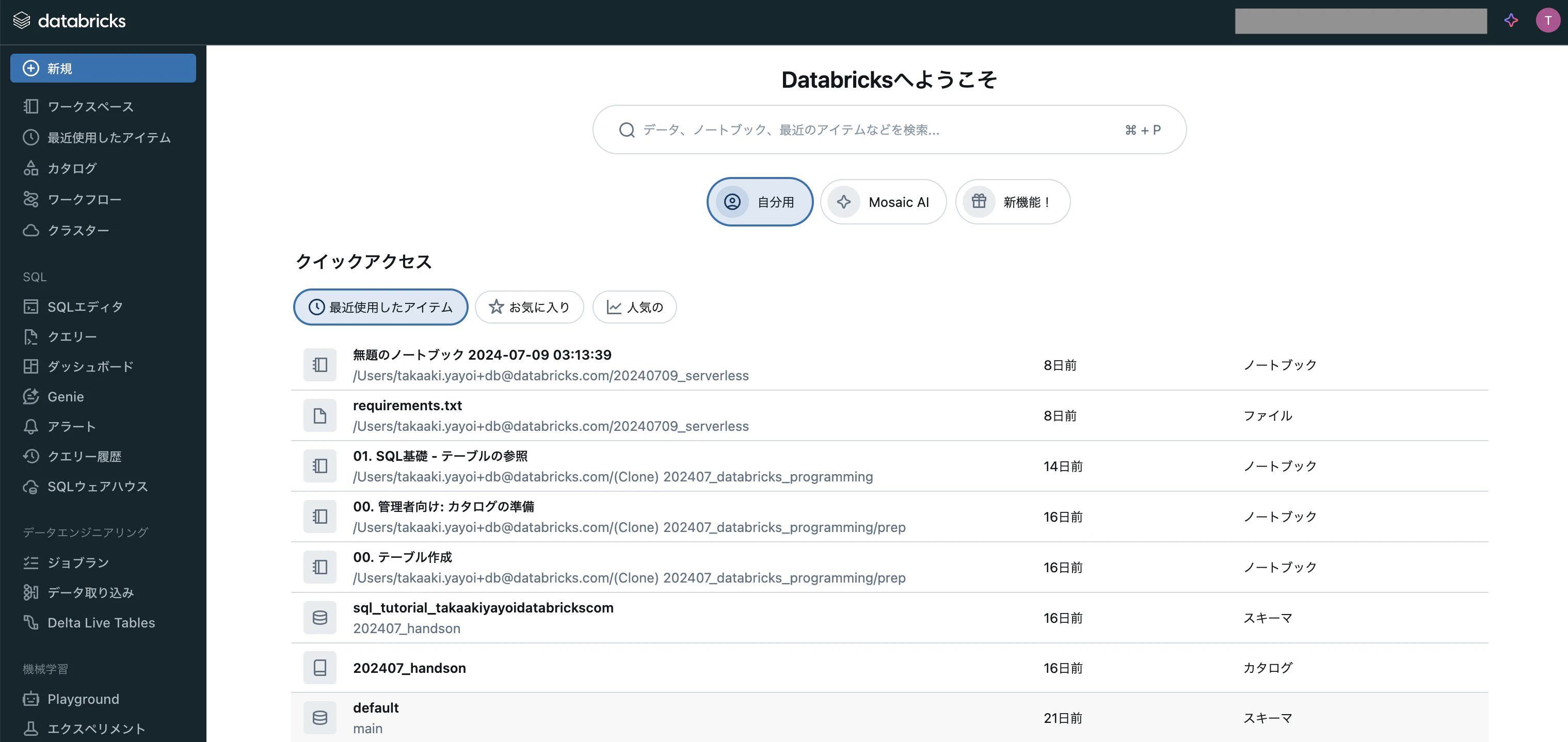Image resolution: width=1568 pixels, height=742 pixels.
Task: Select the 人気の filter
Action: (635, 307)
